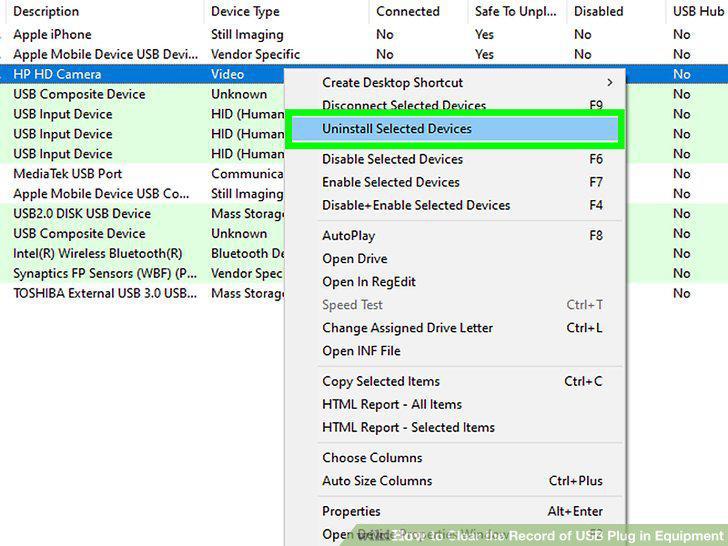Viewport: 728px width, 546px height.
Task: Select the MediaTek USB Port row
Action: 142,174
